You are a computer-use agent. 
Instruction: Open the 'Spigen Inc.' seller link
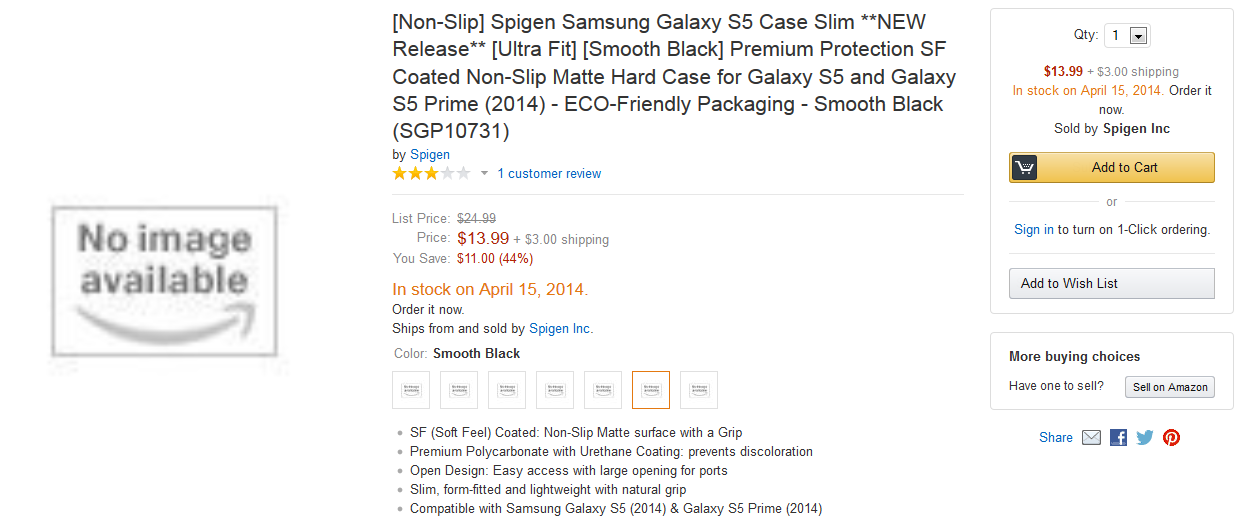pyautogui.click(x=561, y=329)
